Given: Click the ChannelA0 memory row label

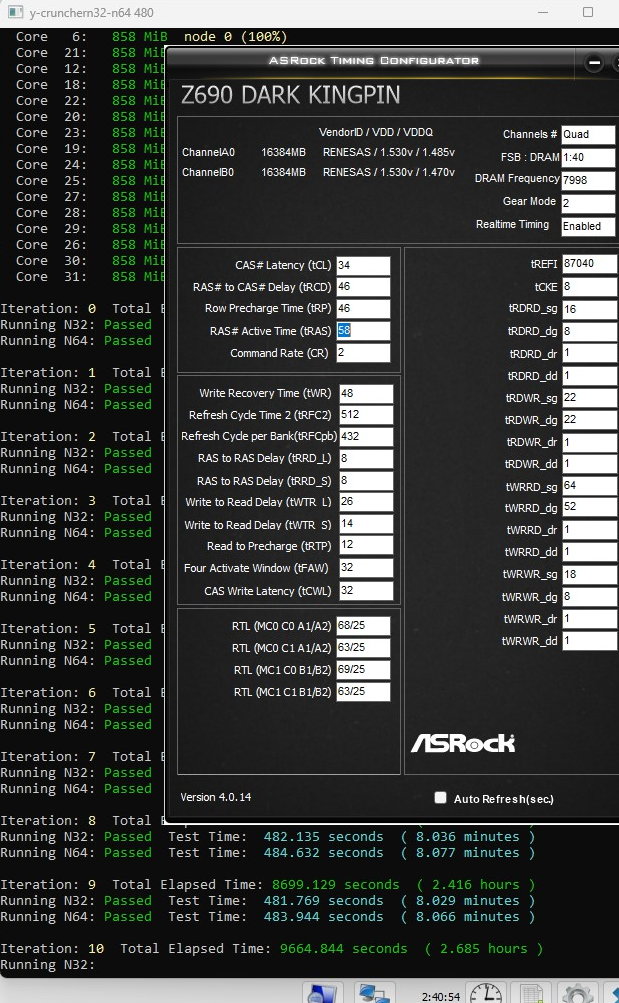Looking at the screenshot, I should (x=208, y=152).
